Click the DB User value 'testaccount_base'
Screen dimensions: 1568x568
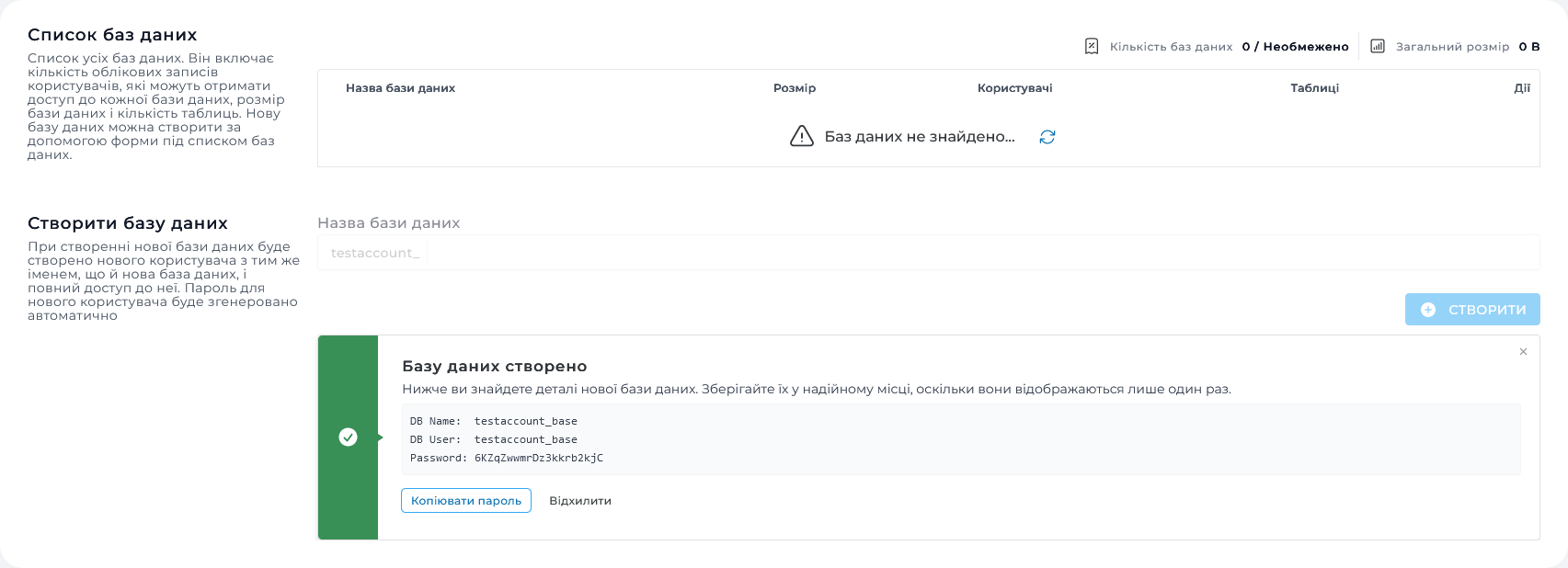click(x=526, y=439)
